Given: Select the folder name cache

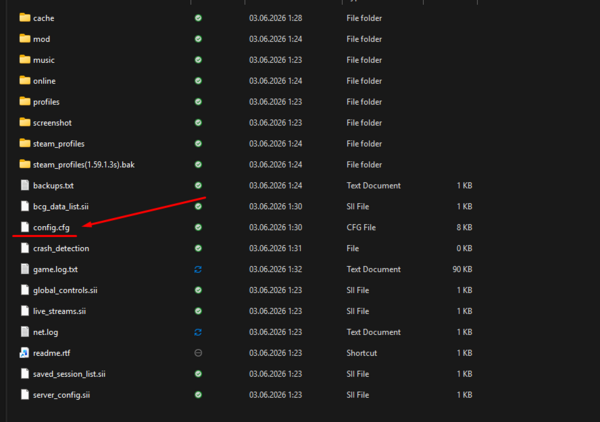Looking at the screenshot, I should coord(44,18).
